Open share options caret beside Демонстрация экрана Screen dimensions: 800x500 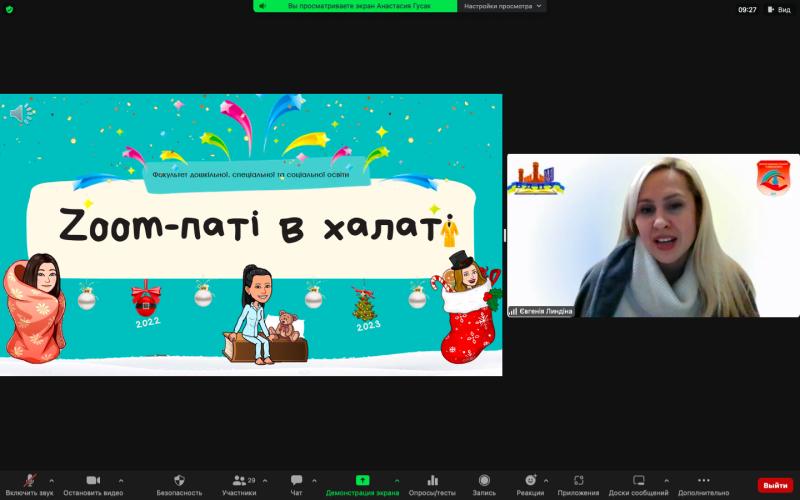397,481
